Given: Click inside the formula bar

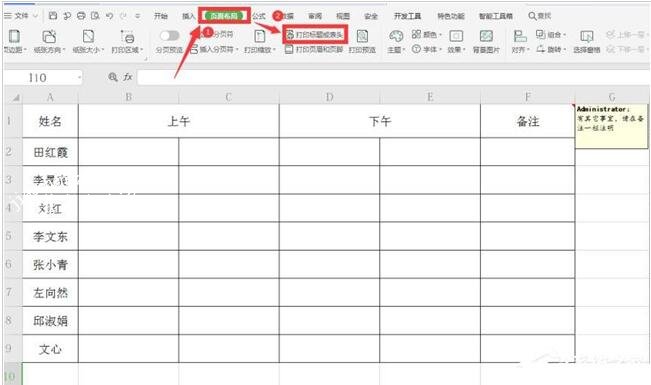Looking at the screenshot, I should pos(394,78).
